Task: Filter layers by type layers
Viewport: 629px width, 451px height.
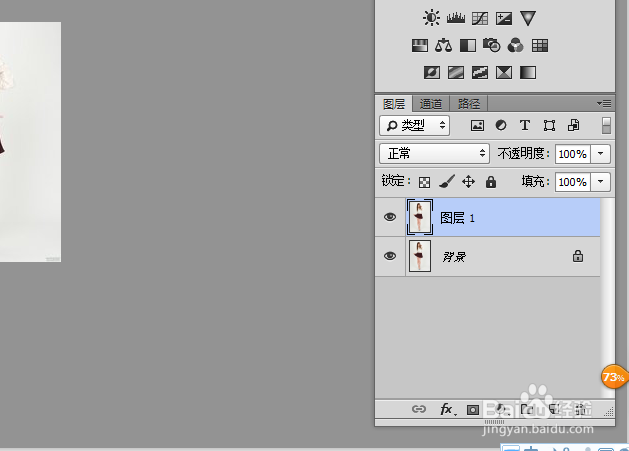Action: tap(525, 126)
